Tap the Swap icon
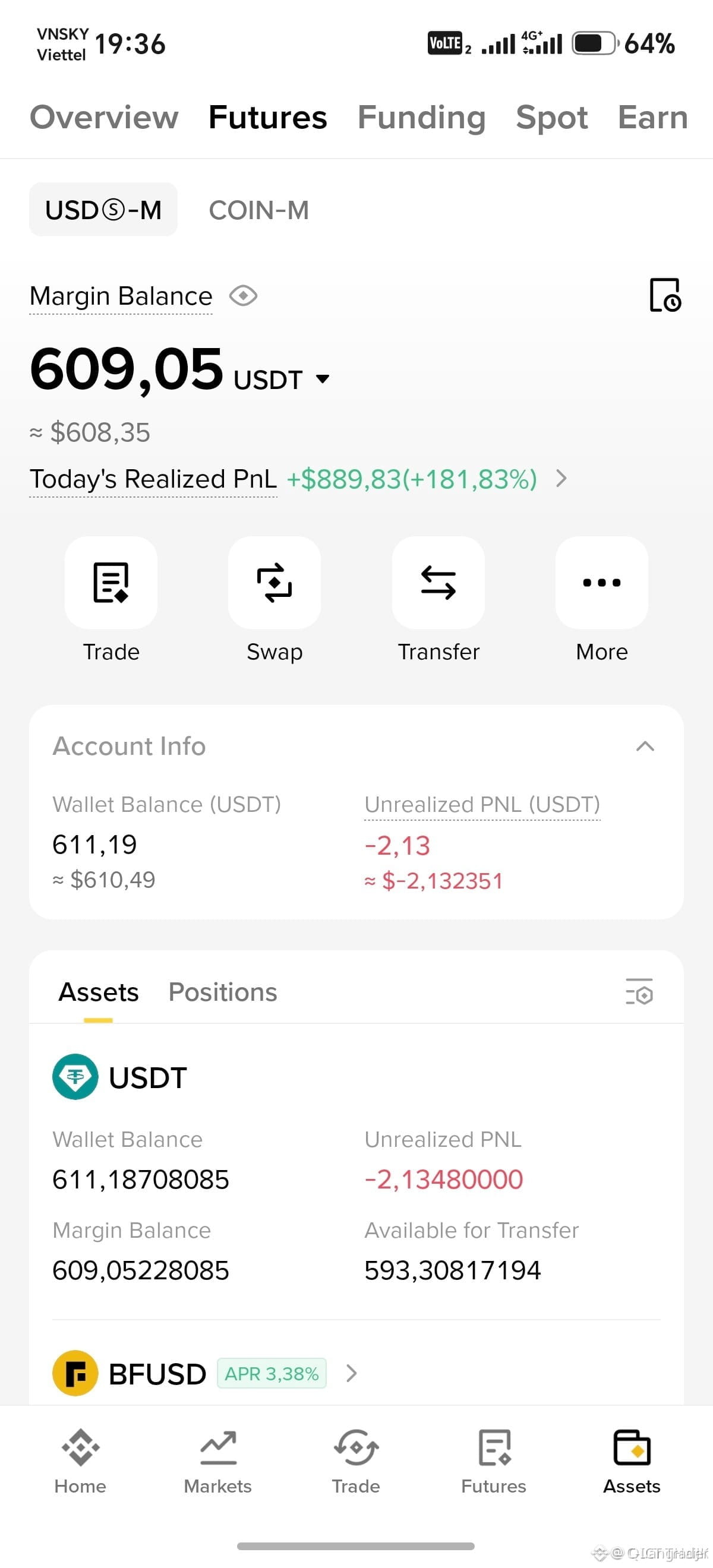 (x=275, y=583)
